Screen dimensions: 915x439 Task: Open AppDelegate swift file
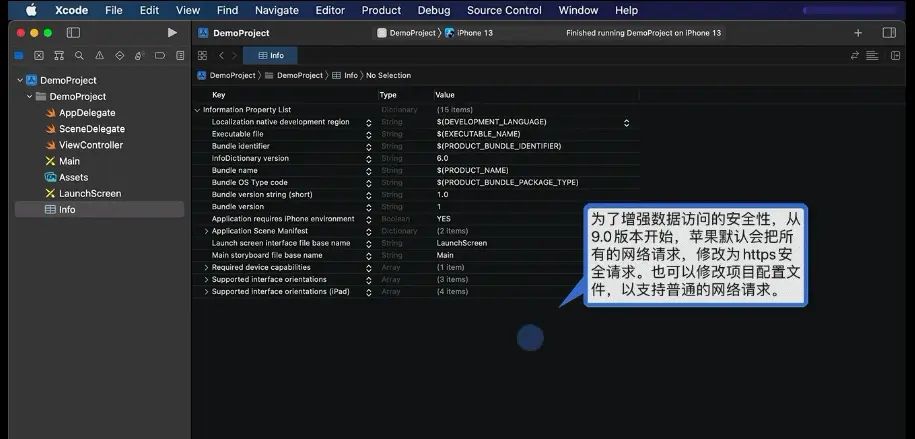[x=80, y=113]
